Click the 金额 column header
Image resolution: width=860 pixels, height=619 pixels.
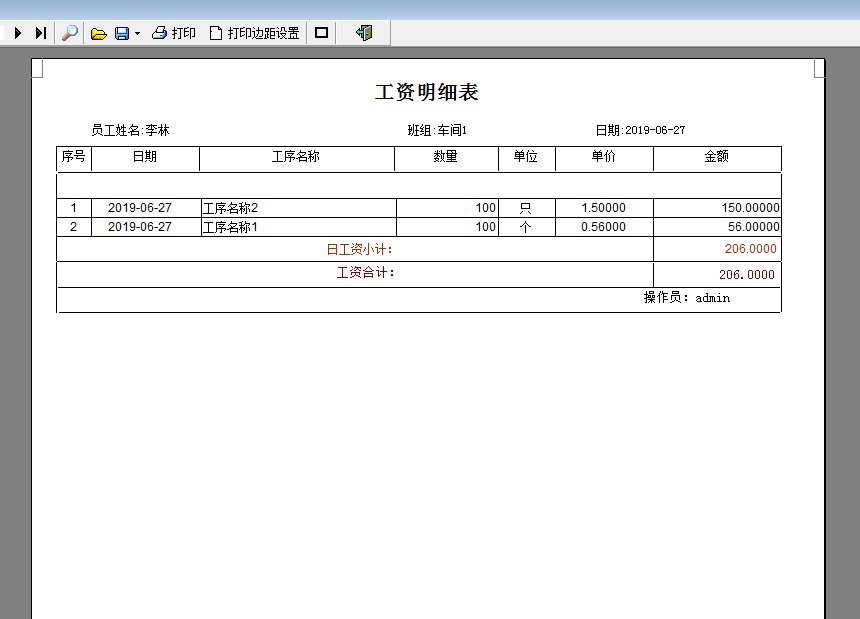[716, 157]
